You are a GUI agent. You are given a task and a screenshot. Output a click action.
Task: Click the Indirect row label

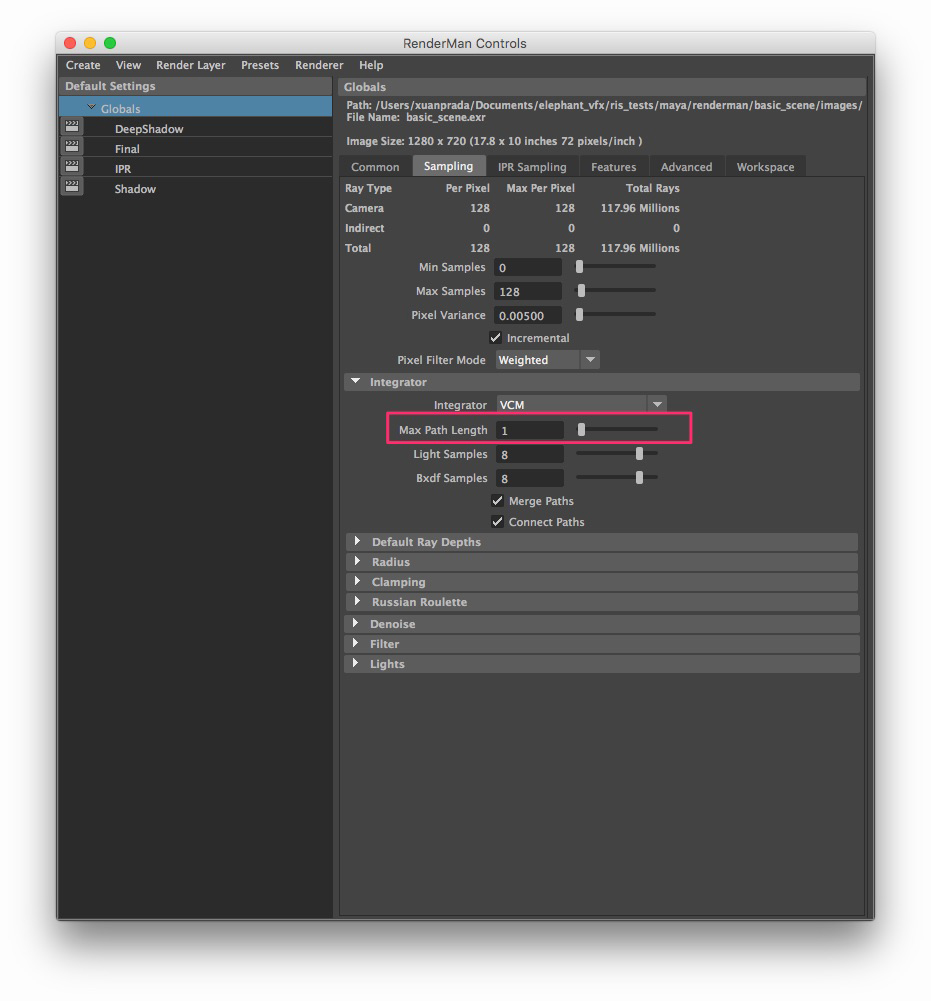point(365,228)
